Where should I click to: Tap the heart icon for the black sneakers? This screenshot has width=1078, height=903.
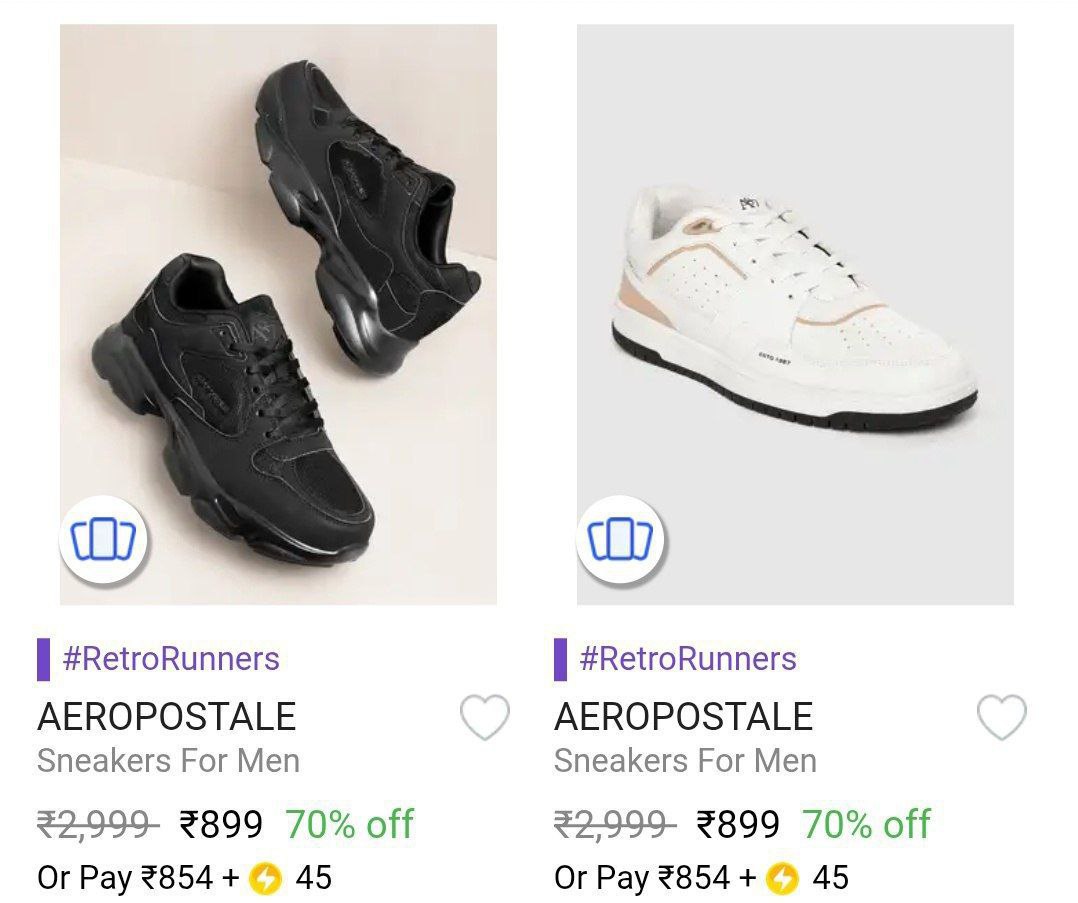483,716
